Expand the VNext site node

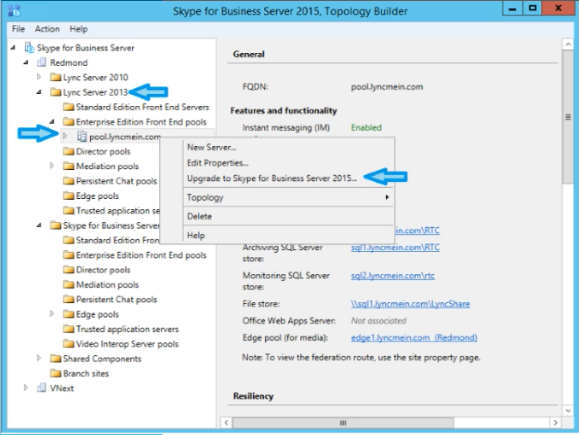(x=26, y=388)
